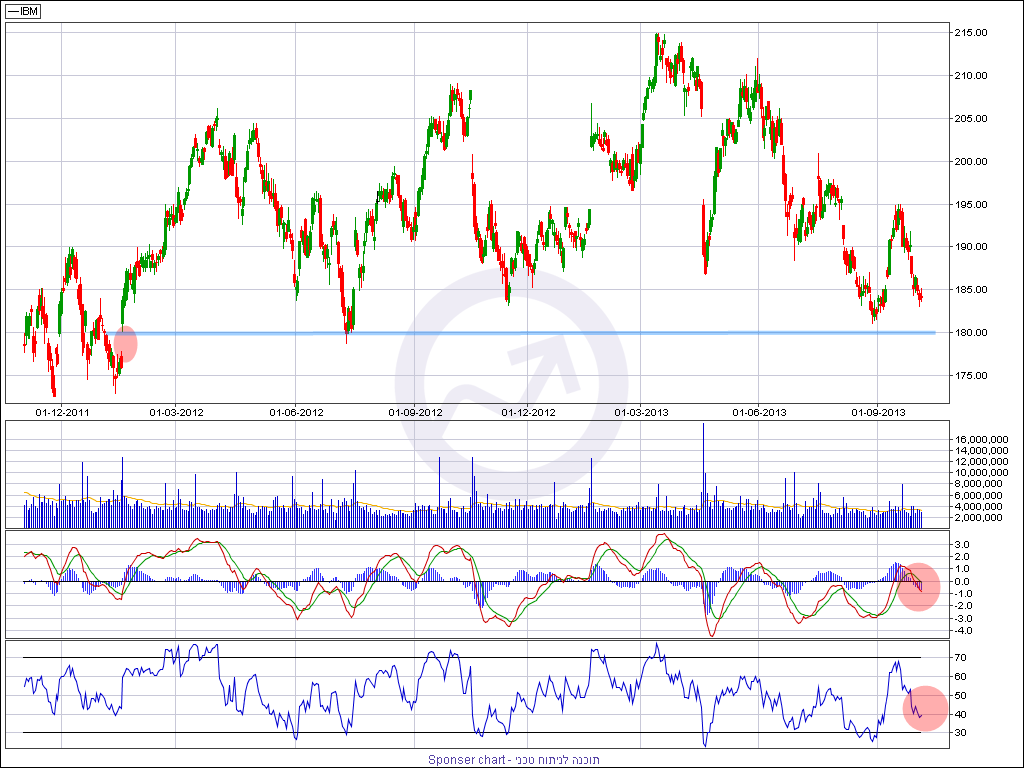Click the 205.00 price axis label

[970, 119]
